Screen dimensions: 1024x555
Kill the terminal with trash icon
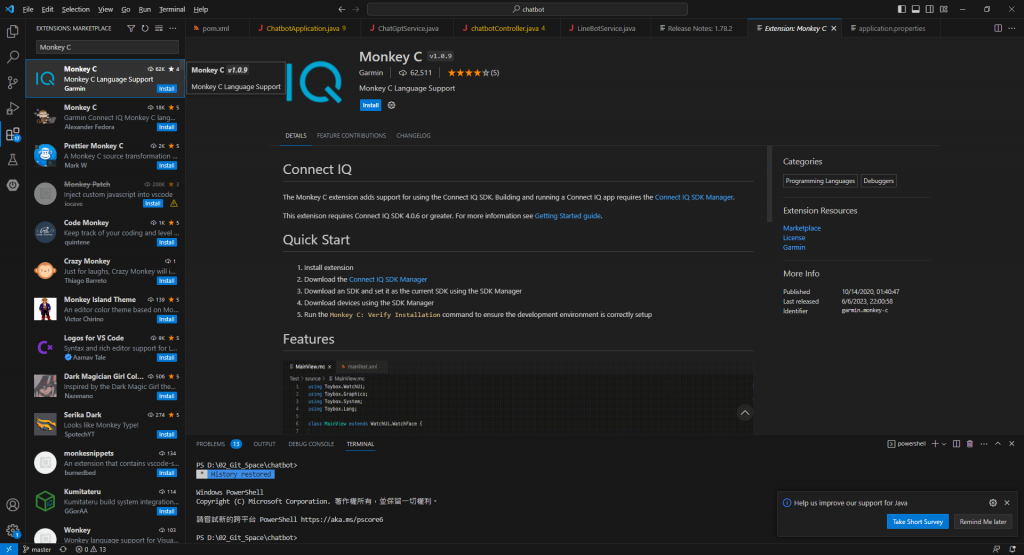click(970, 444)
